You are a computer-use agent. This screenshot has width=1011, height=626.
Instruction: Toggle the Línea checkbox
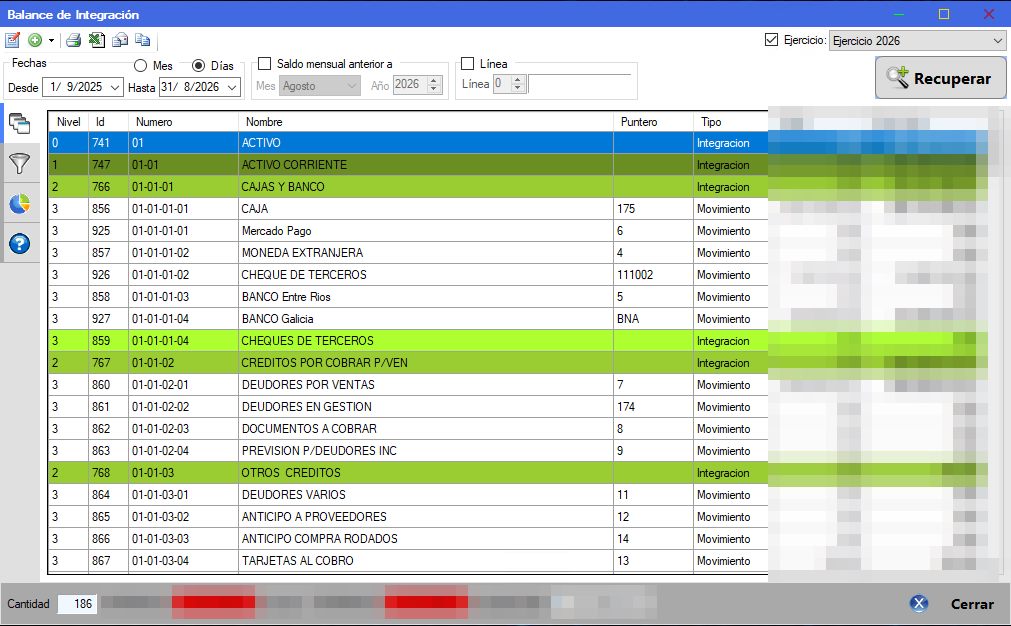(x=467, y=64)
